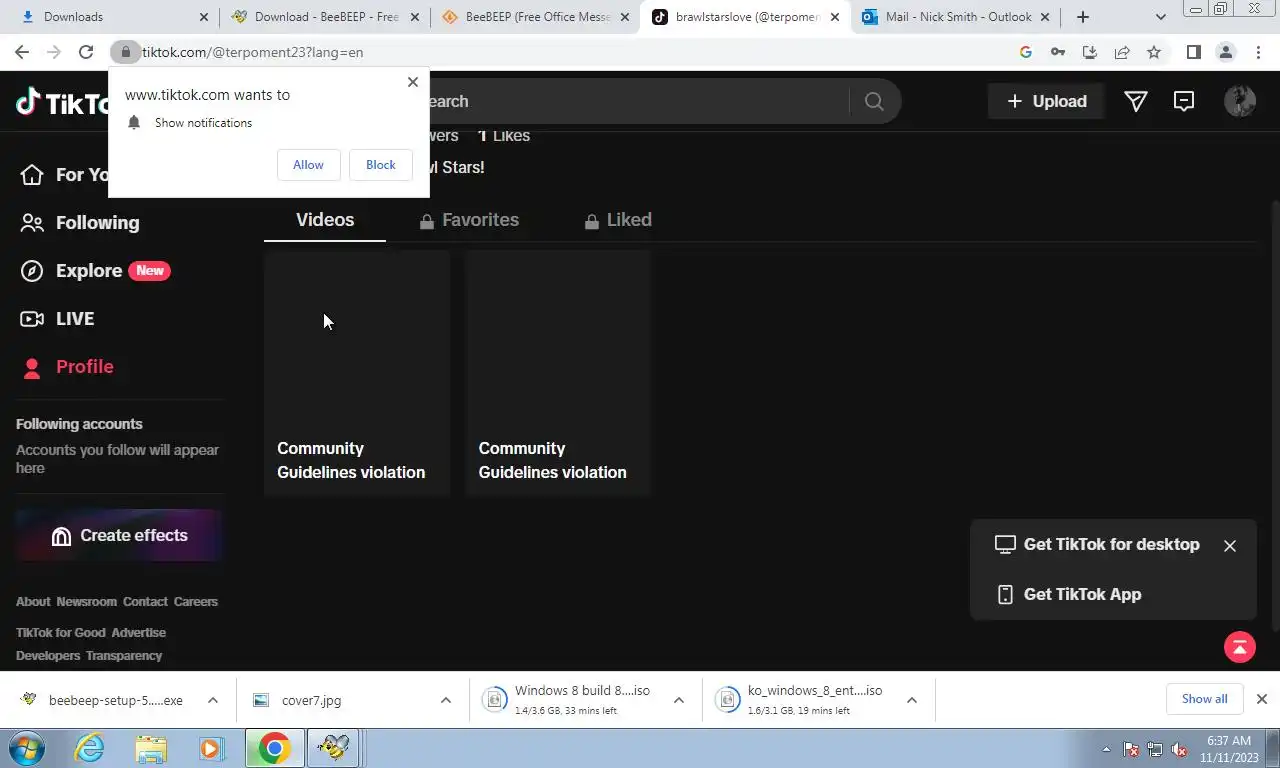Open Explore in the sidebar
1280x768 pixels.
(95, 271)
